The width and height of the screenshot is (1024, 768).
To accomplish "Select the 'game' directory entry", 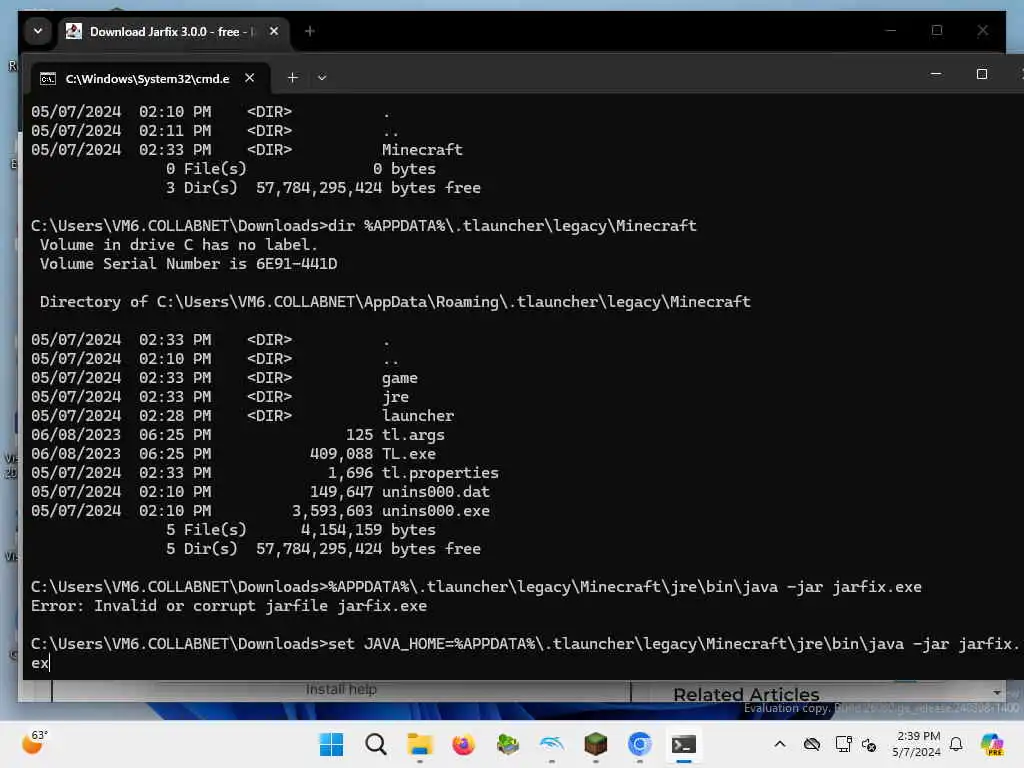I will pos(400,378).
